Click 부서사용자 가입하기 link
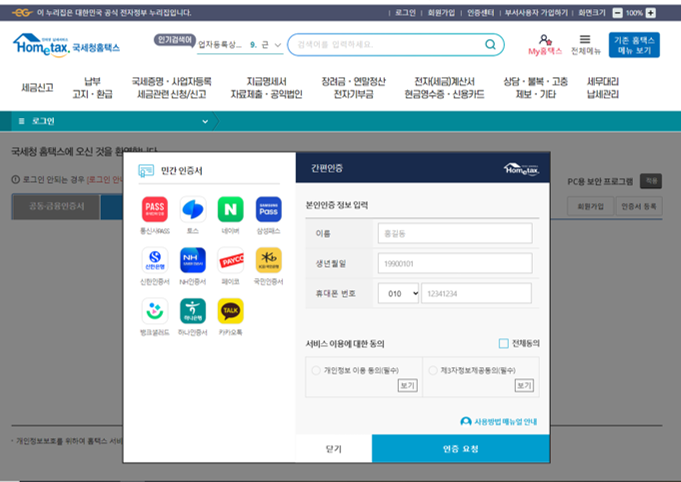Viewport: 681px width, 482px height. 536,13
